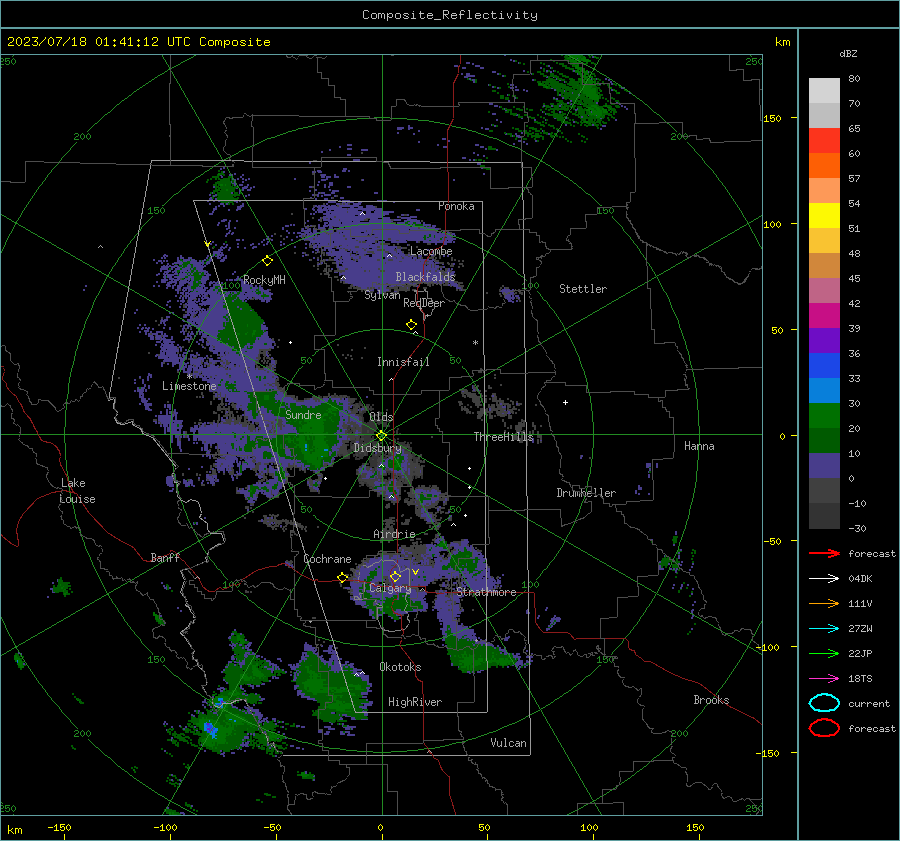The image size is (900, 841).
Task: Click the Ponoka city label
Action: tap(456, 206)
